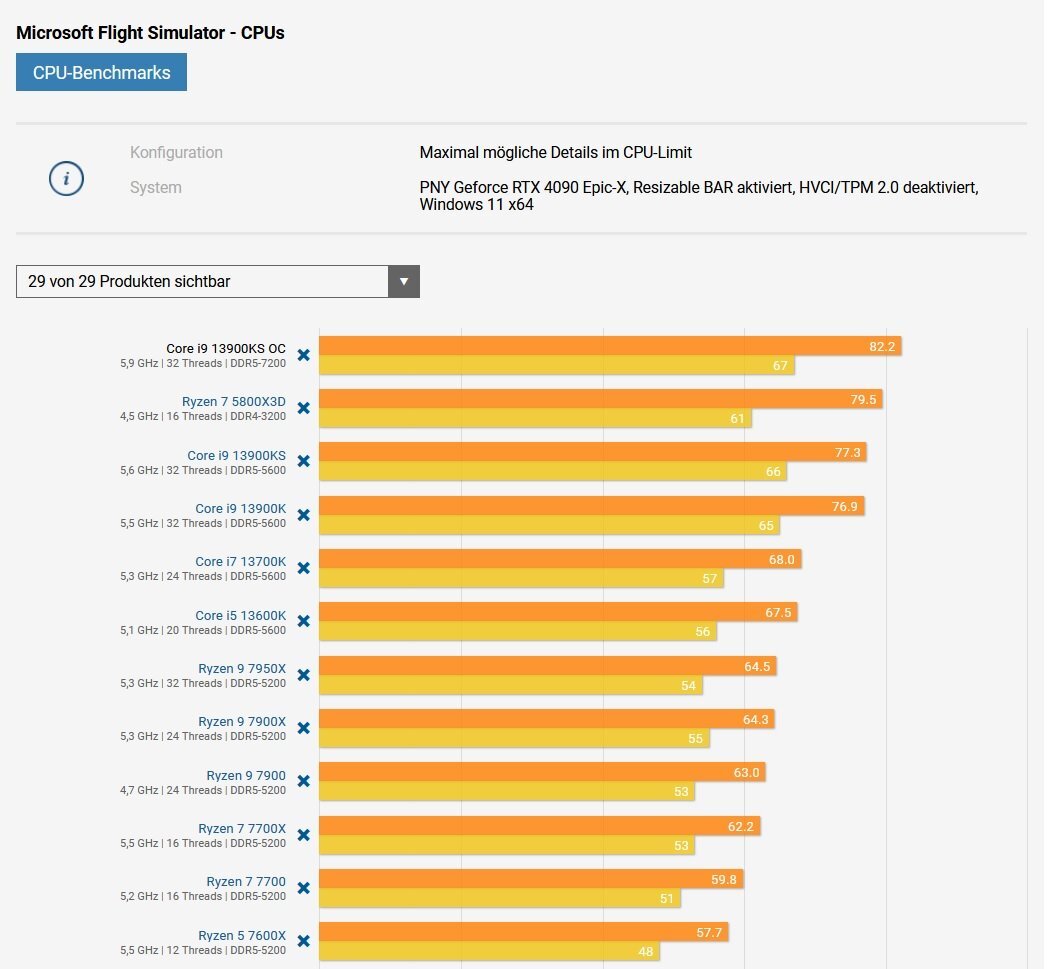Click the yellow 67 bar

[556, 365]
